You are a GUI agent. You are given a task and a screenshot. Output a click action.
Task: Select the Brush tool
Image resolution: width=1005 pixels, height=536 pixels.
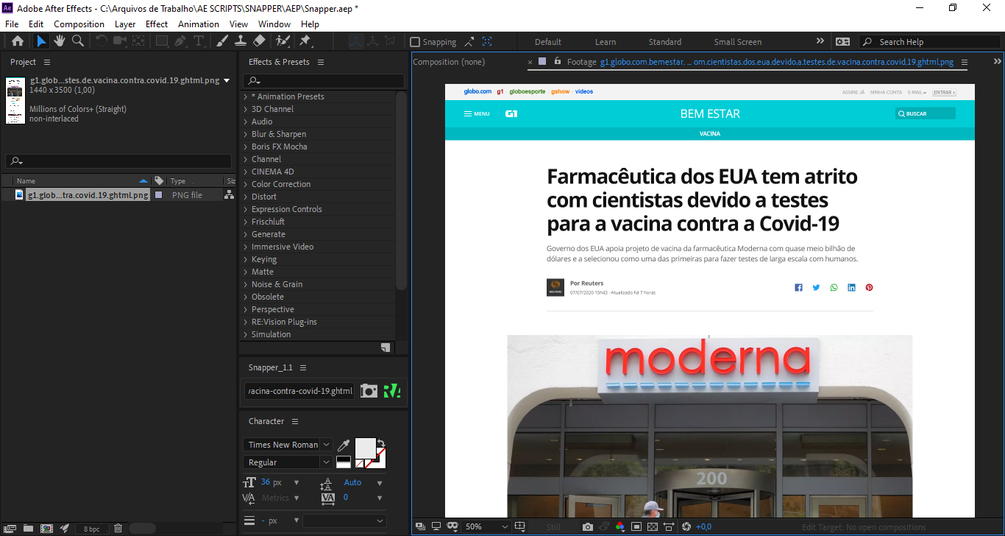coord(222,41)
